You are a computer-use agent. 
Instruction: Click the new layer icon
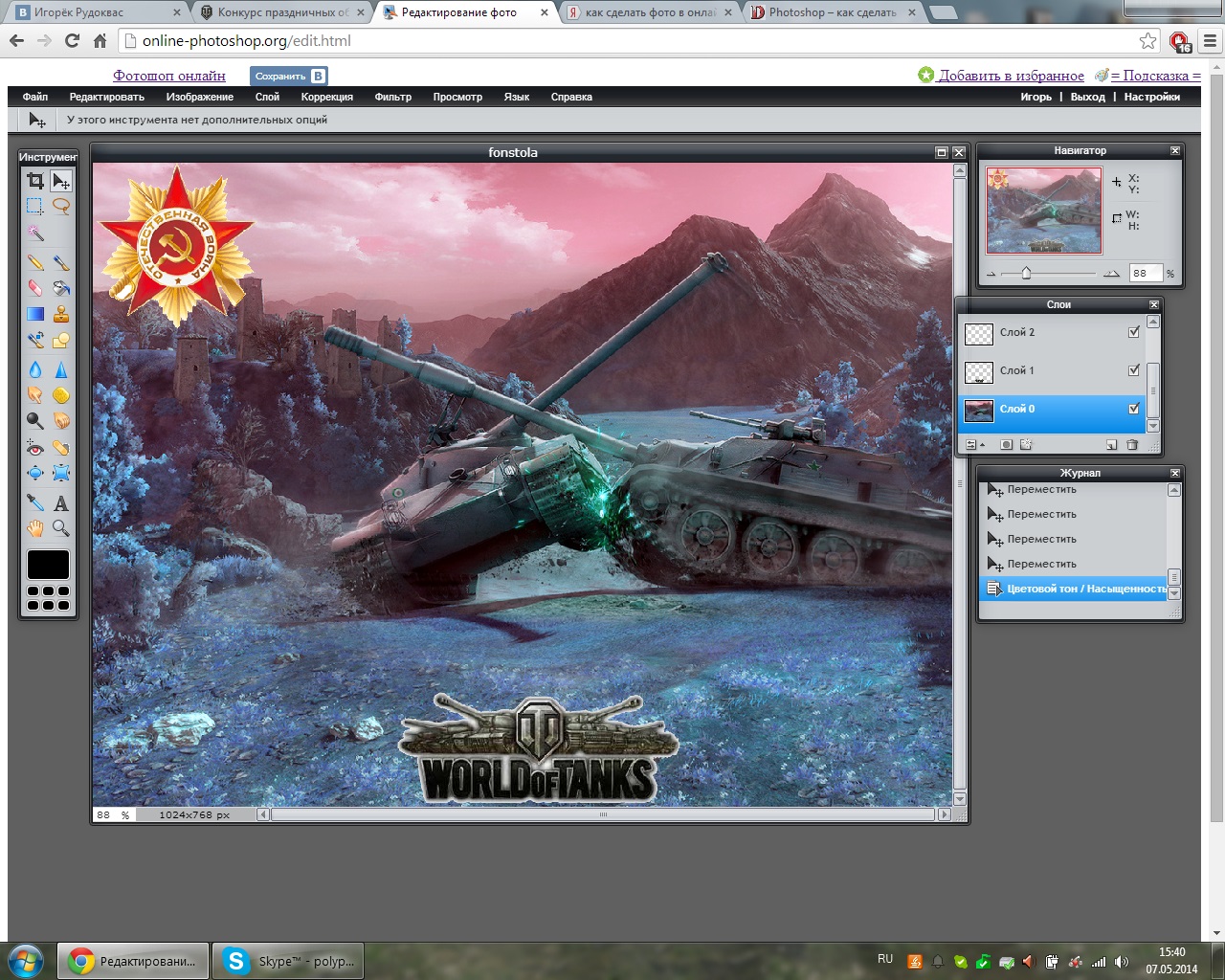(1111, 444)
